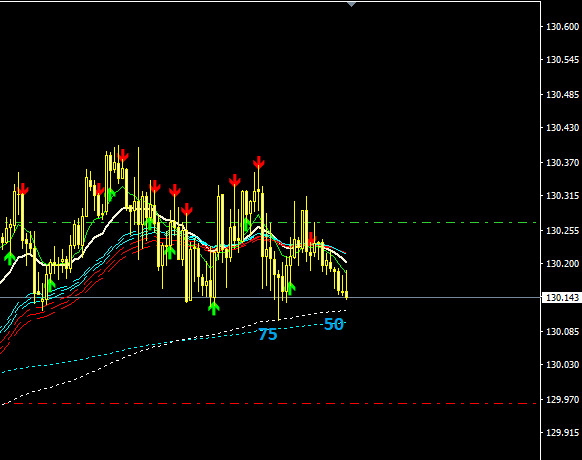Click the 130.545 price scale label
This screenshot has height=460, width=582.
pos(562,59)
